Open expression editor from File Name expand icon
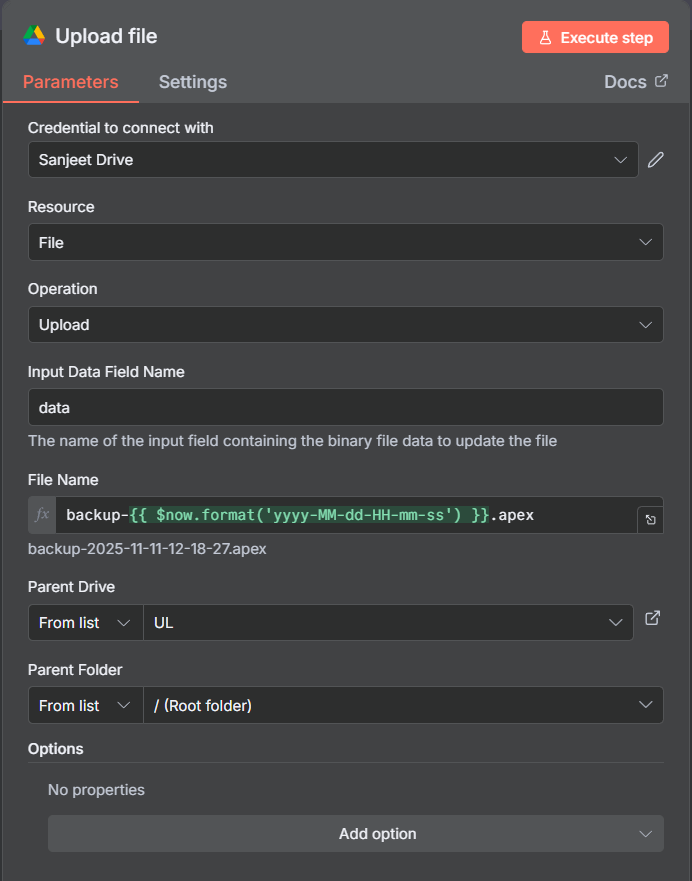This screenshot has width=692, height=881. point(650,520)
